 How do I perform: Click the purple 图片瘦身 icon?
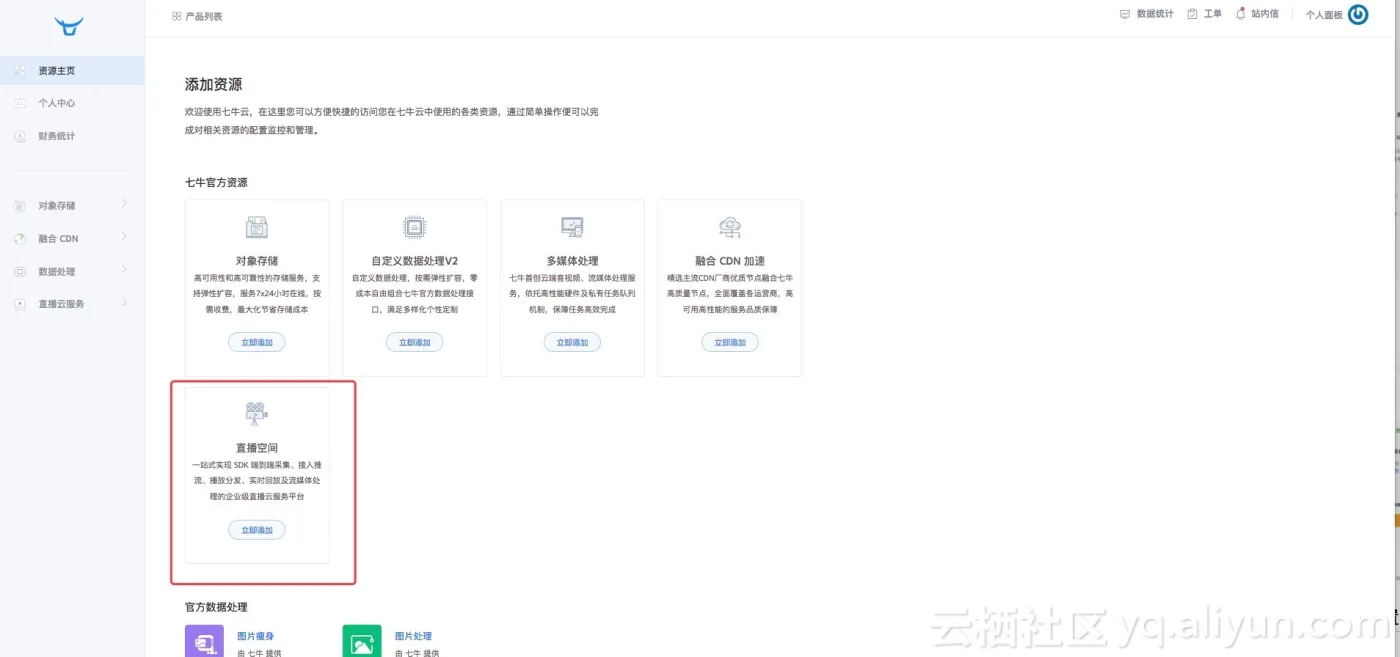tap(204, 641)
